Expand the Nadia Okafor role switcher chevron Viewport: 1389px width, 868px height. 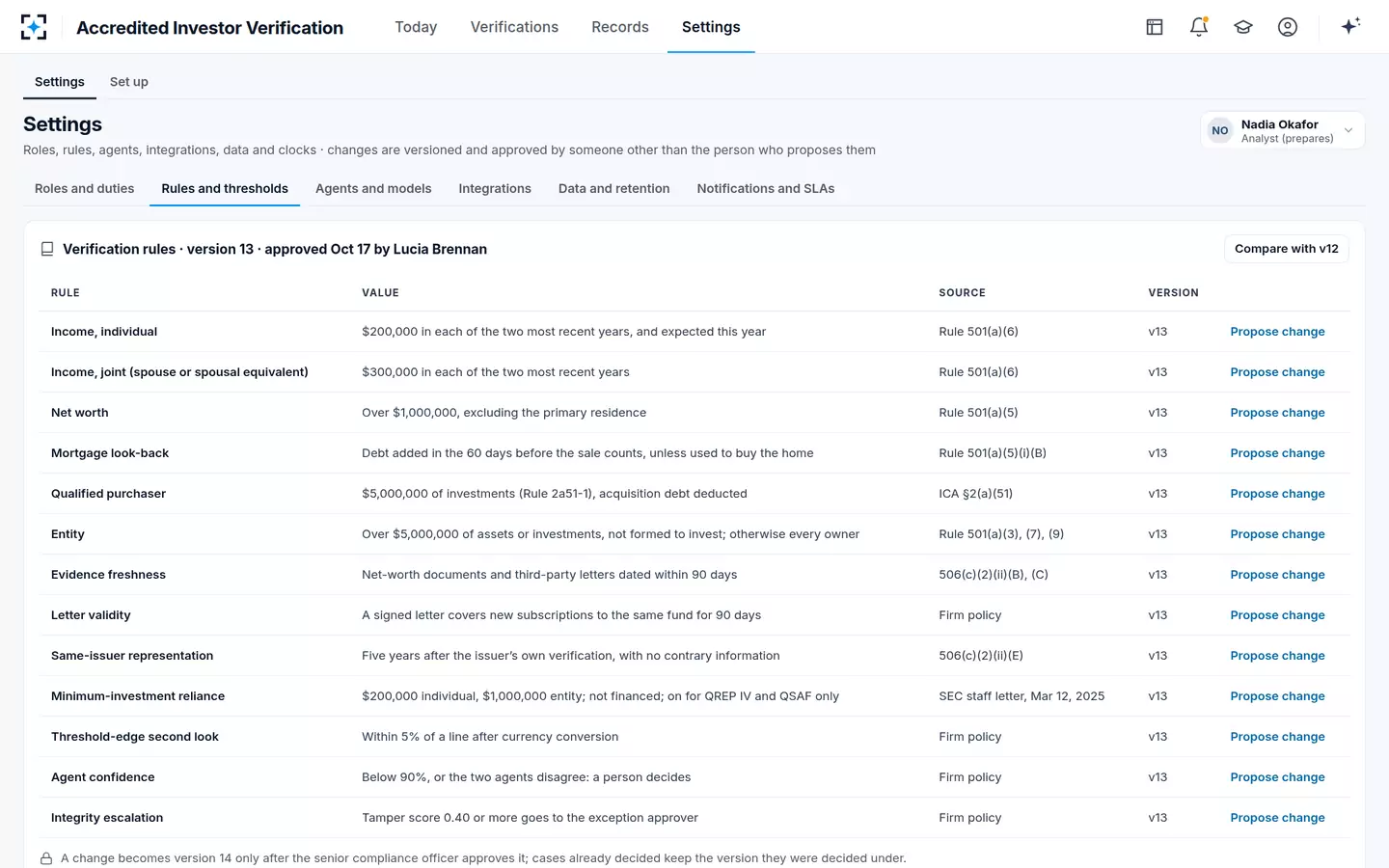click(1348, 131)
